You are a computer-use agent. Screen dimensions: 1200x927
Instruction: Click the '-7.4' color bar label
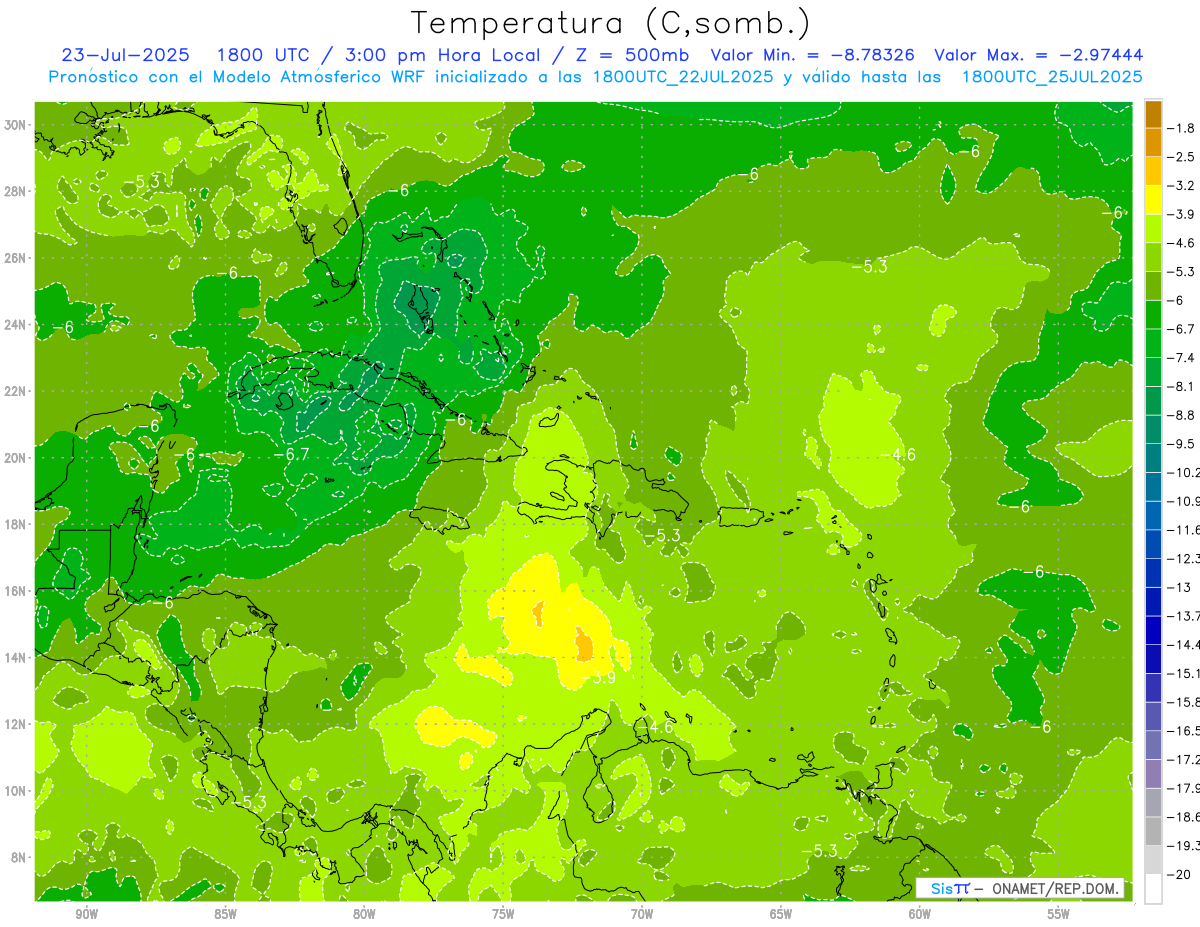(1183, 358)
